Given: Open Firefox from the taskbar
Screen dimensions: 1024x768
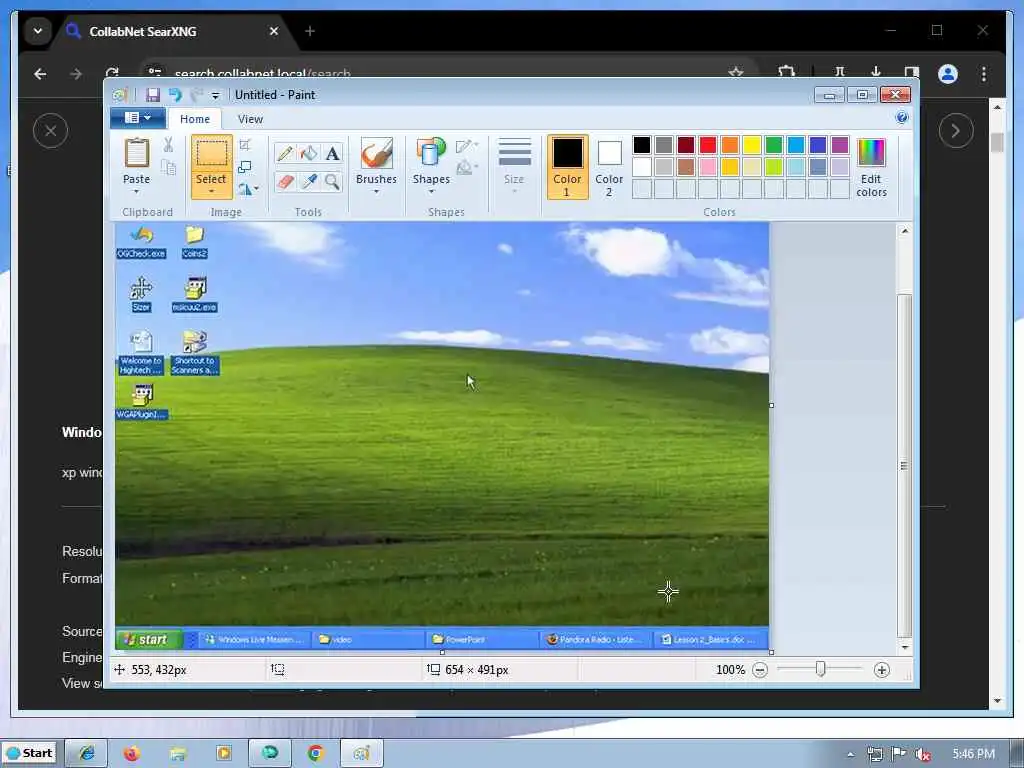Looking at the screenshot, I should tap(132, 754).
